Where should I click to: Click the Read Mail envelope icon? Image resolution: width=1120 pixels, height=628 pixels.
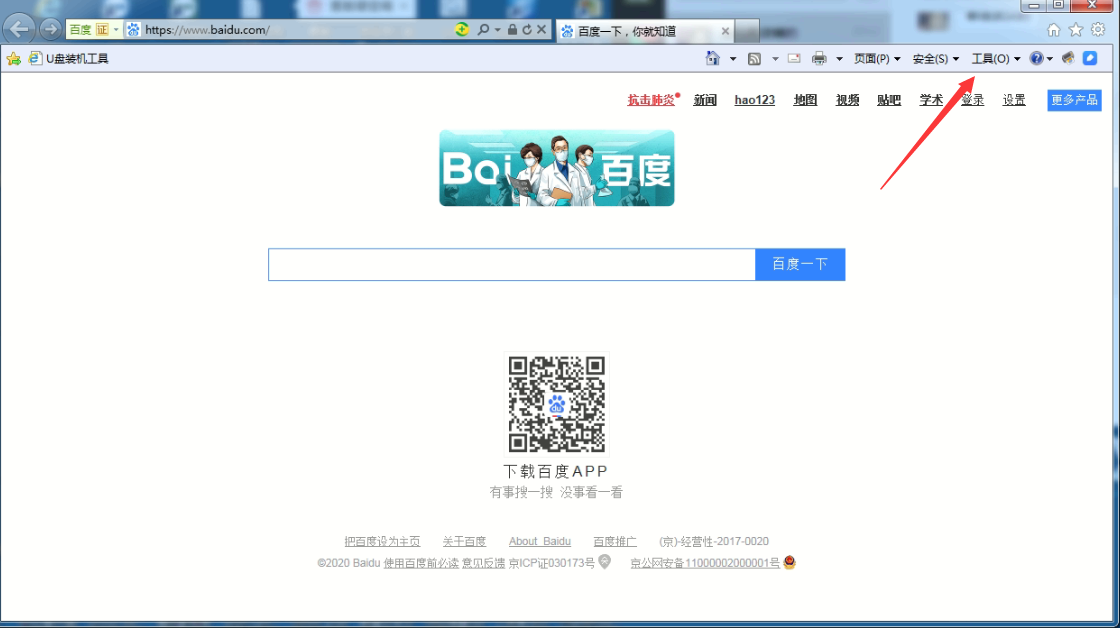coord(794,59)
